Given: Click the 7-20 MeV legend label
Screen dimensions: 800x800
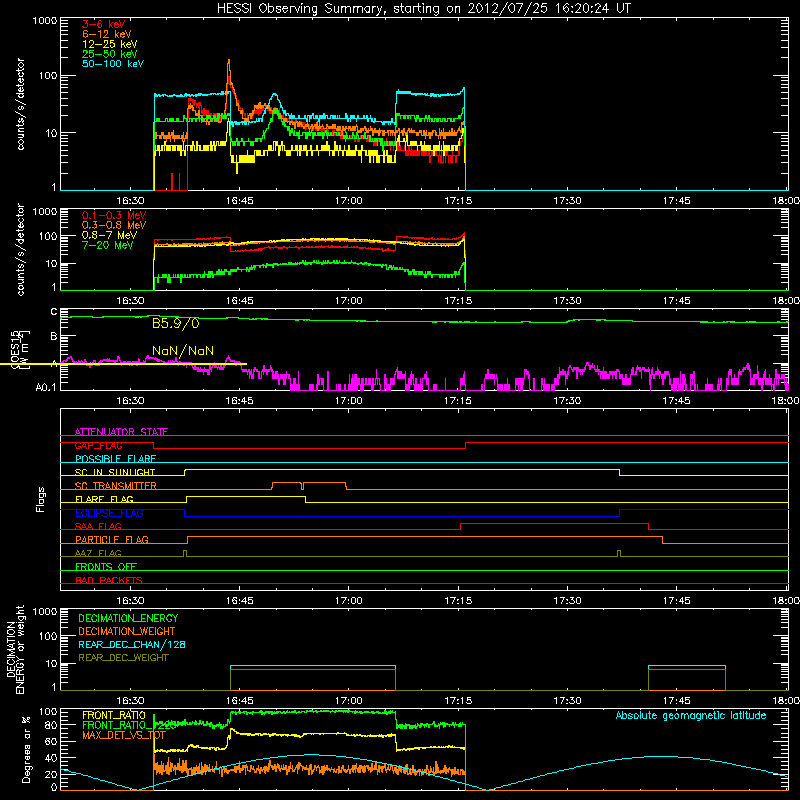Looking at the screenshot, I should coord(108,245).
